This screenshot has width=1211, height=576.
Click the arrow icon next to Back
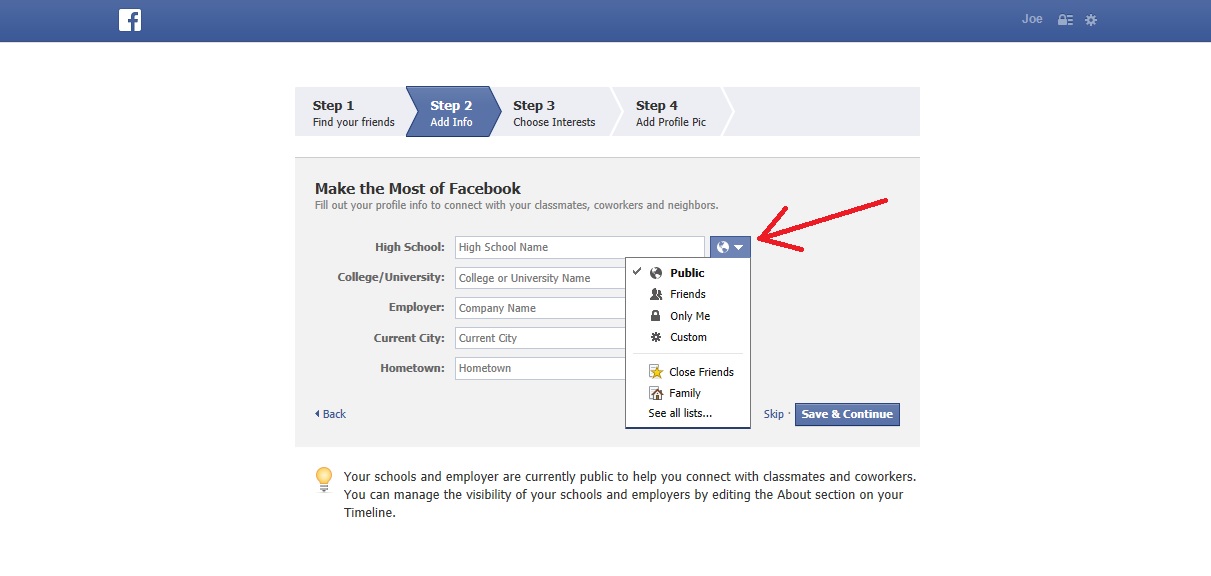tap(317, 414)
